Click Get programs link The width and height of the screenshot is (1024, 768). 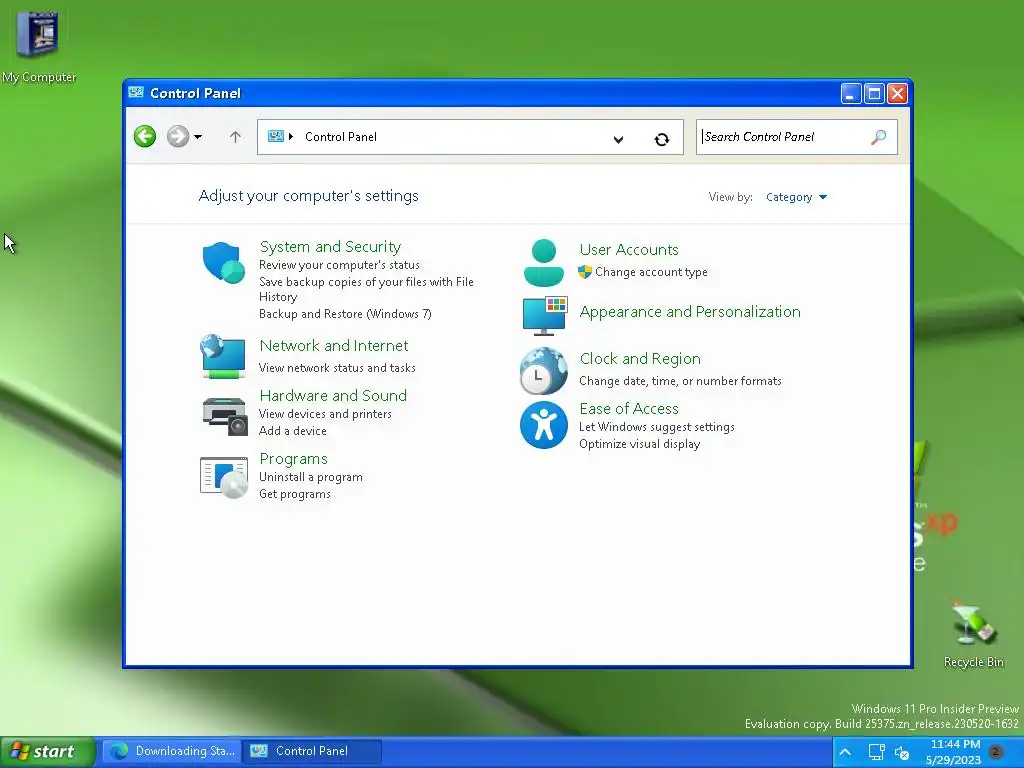[x=295, y=494]
